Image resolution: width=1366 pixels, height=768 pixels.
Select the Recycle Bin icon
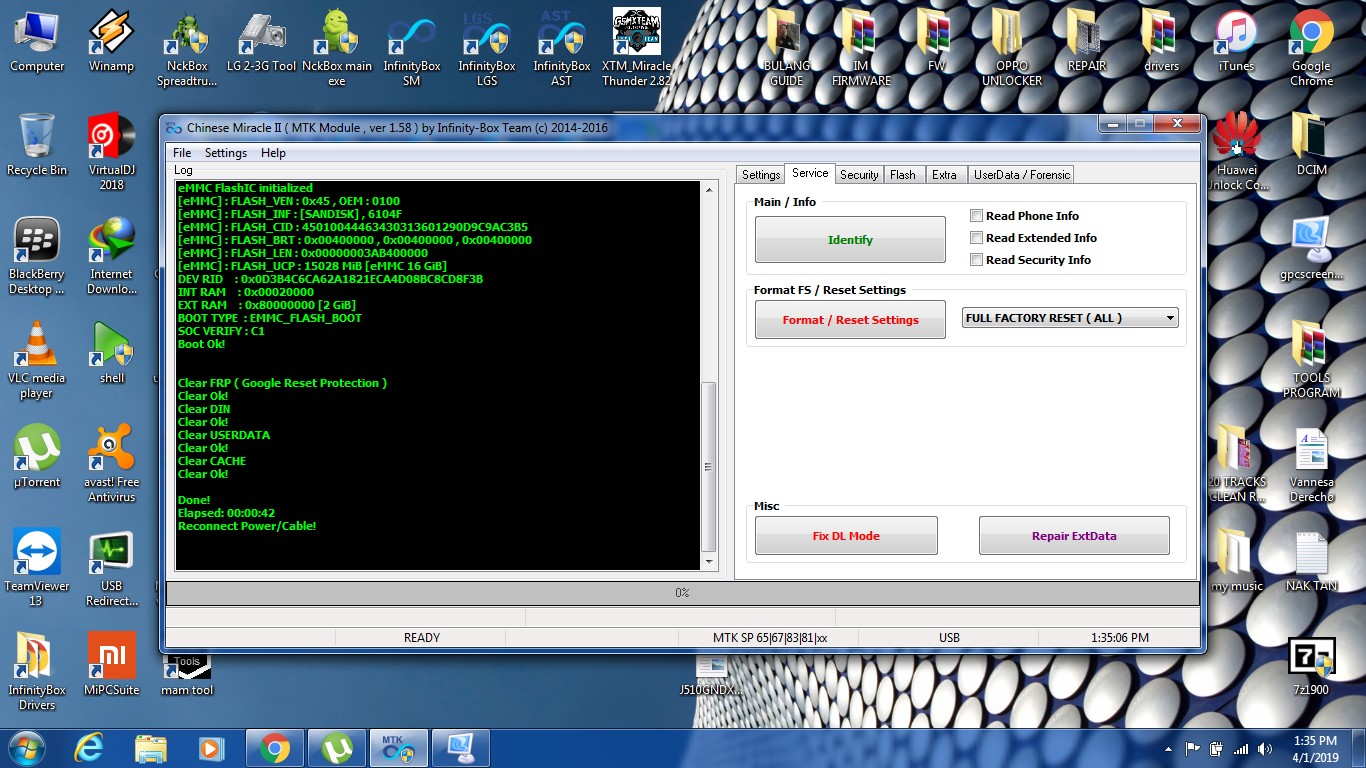coord(37,145)
